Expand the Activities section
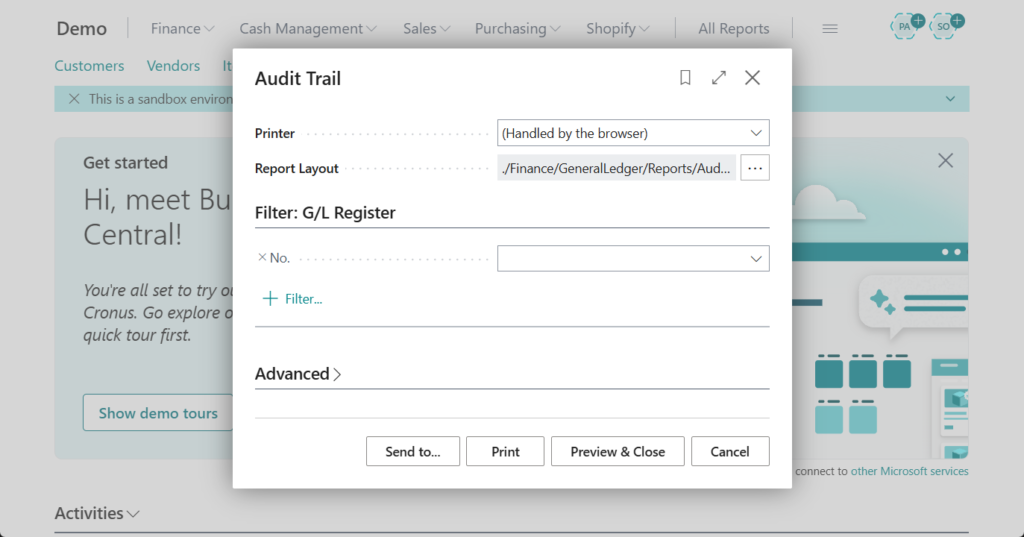This screenshot has height=537, width=1024. pyautogui.click(x=97, y=513)
